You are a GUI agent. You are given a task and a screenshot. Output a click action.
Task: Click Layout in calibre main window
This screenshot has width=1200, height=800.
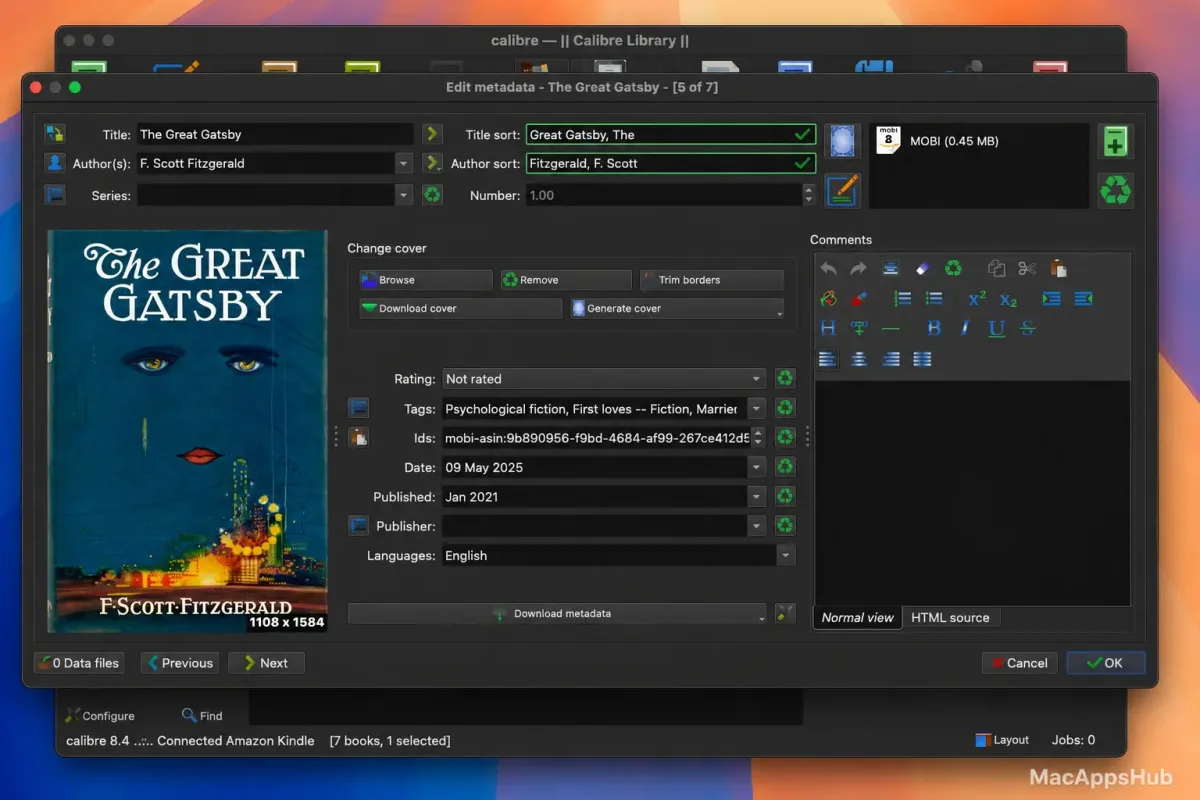click(x=1002, y=740)
